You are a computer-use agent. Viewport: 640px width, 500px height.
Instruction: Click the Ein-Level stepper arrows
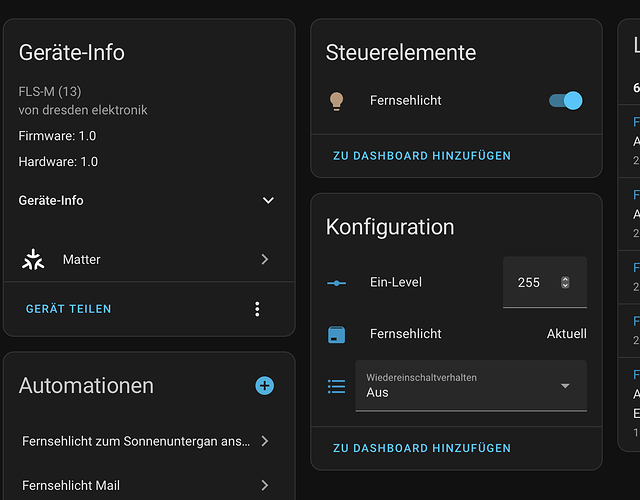(565, 282)
